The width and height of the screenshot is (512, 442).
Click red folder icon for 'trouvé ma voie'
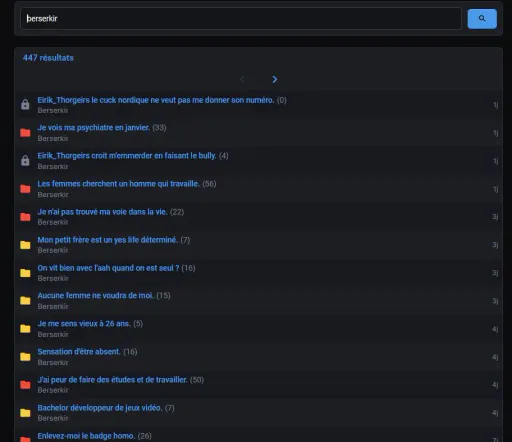tap(25, 217)
